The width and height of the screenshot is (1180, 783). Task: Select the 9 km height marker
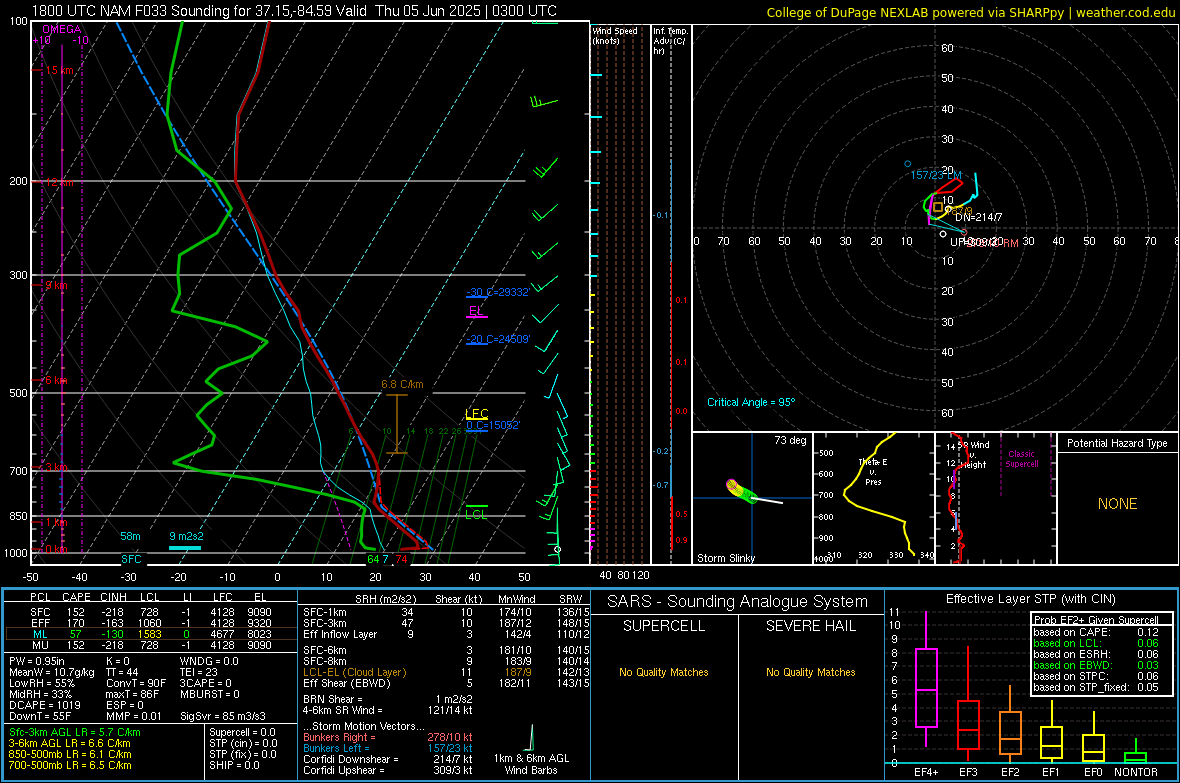pos(56,285)
